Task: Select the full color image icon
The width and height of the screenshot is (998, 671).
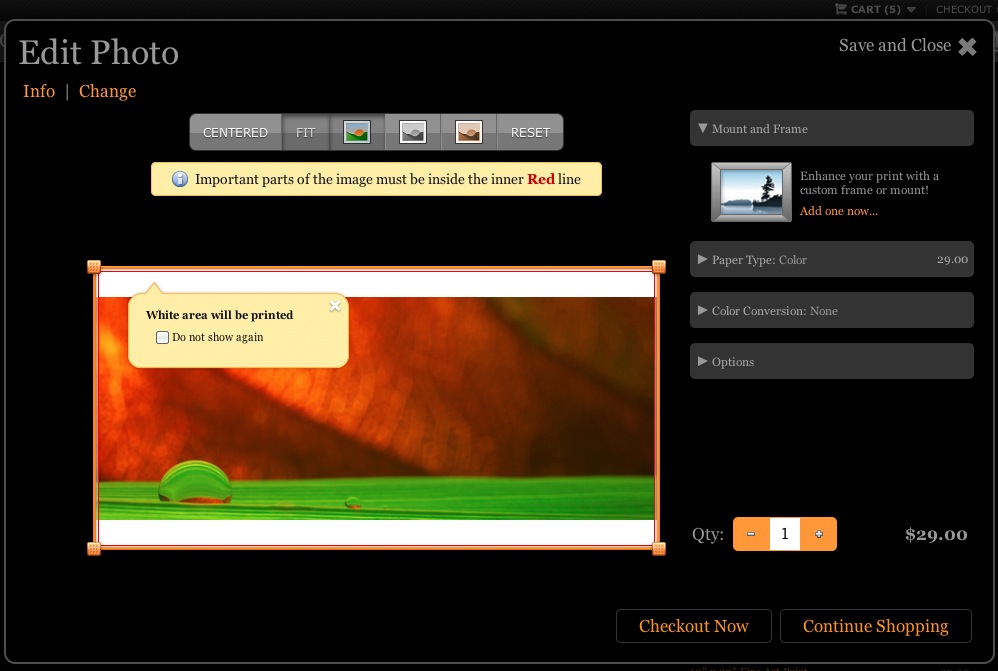Action: coord(357,132)
